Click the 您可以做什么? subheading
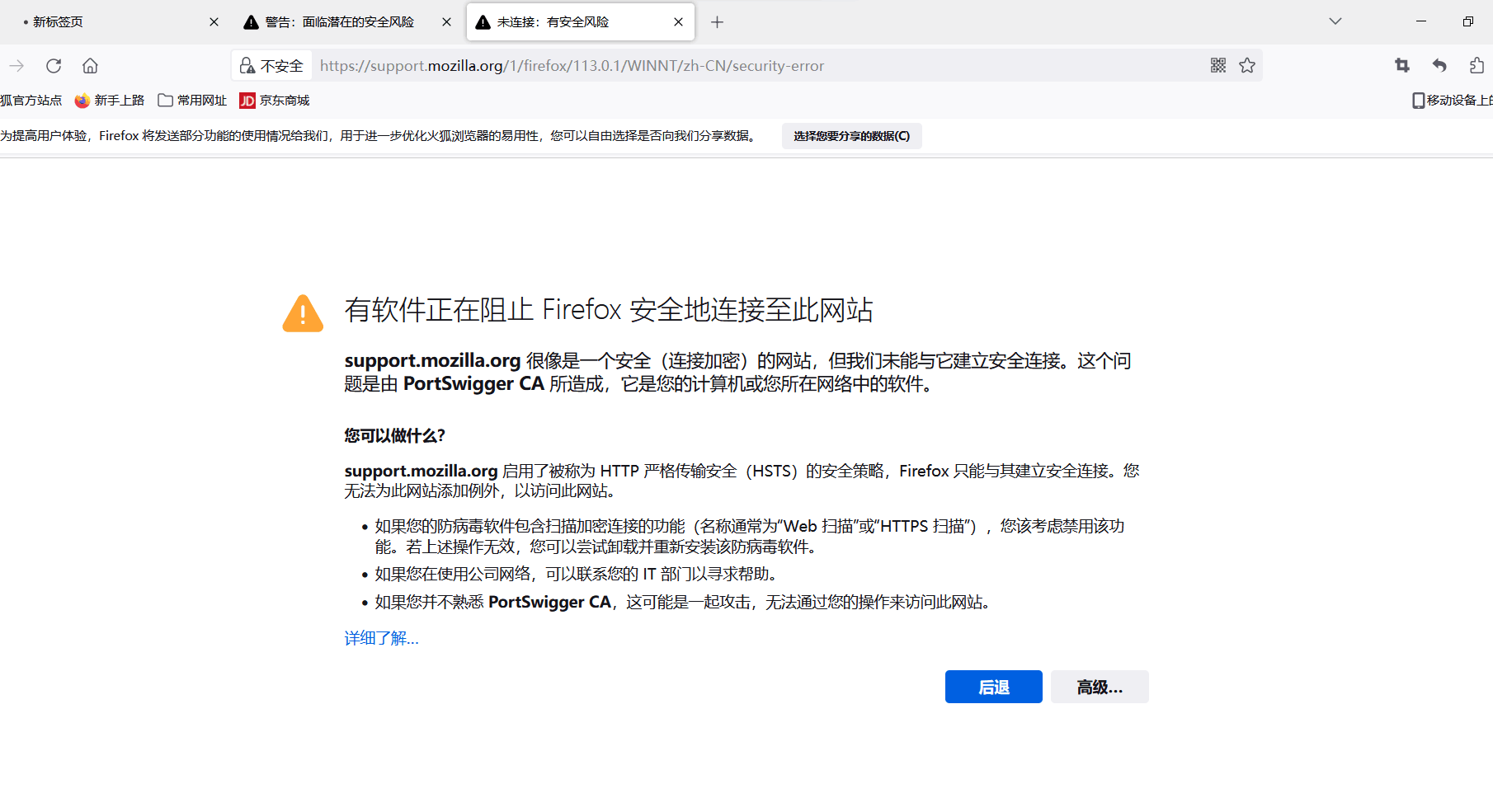Screen dimensions: 1493x812 coord(394,436)
